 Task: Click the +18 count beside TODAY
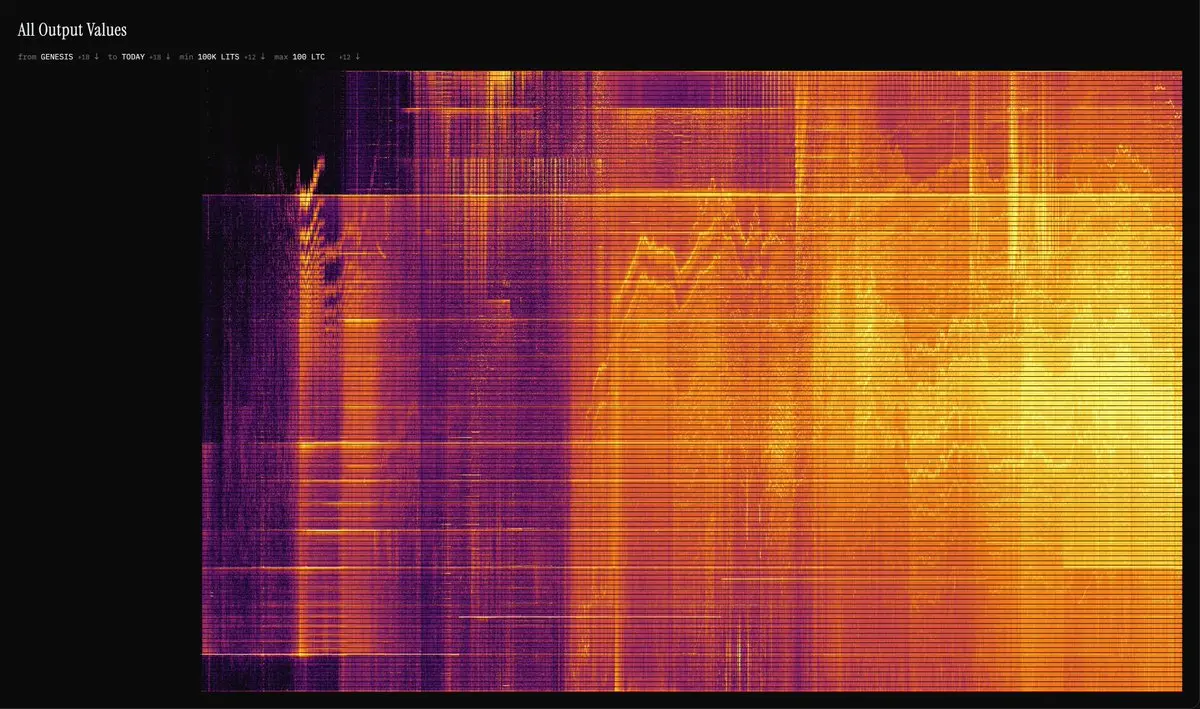coord(155,57)
